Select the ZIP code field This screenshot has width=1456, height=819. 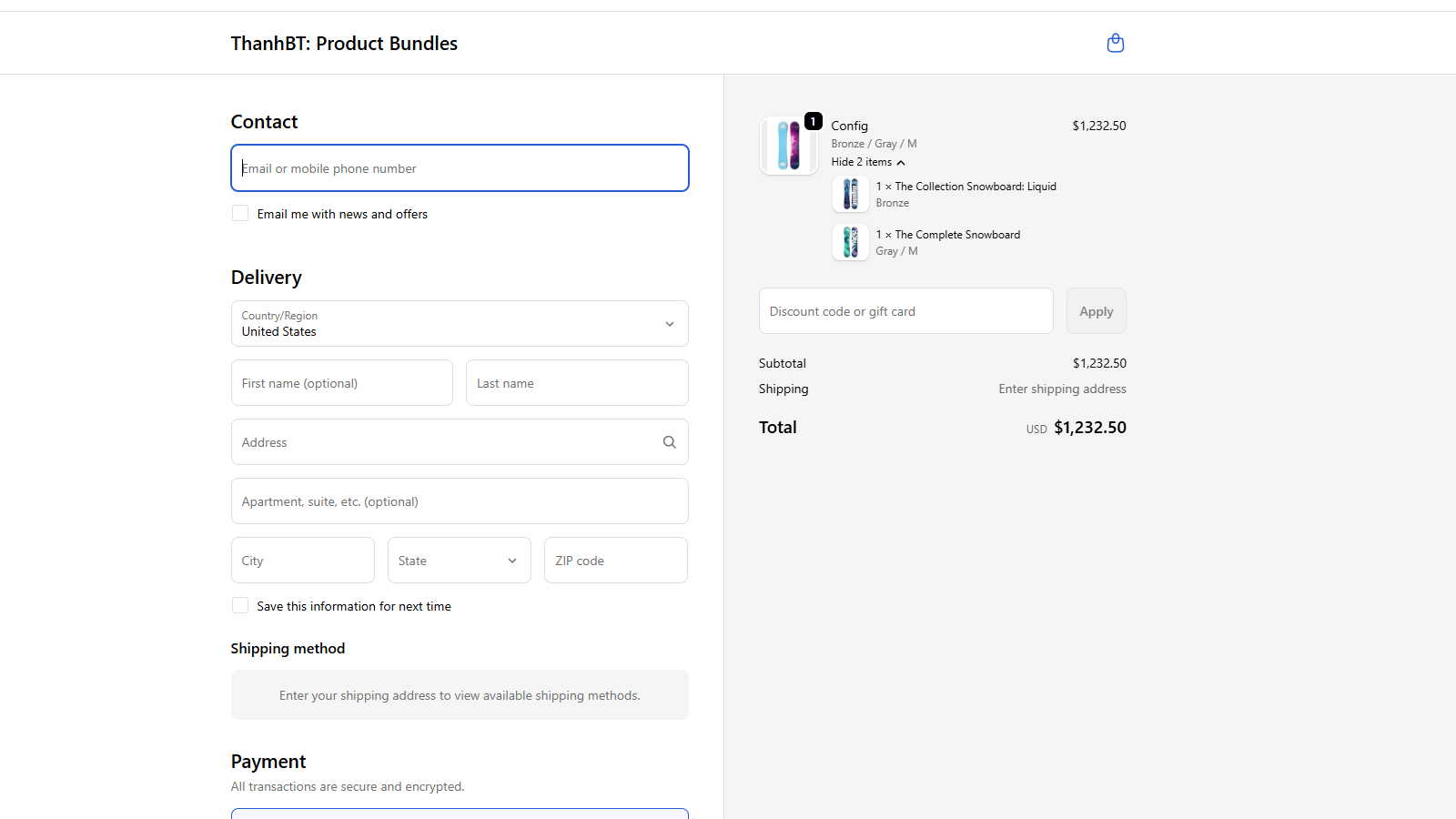pyautogui.click(x=615, y=560)
